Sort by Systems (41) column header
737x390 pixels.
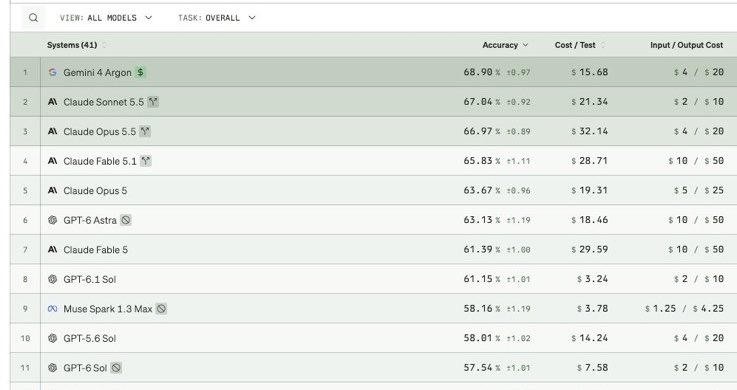tap(77, 45)
